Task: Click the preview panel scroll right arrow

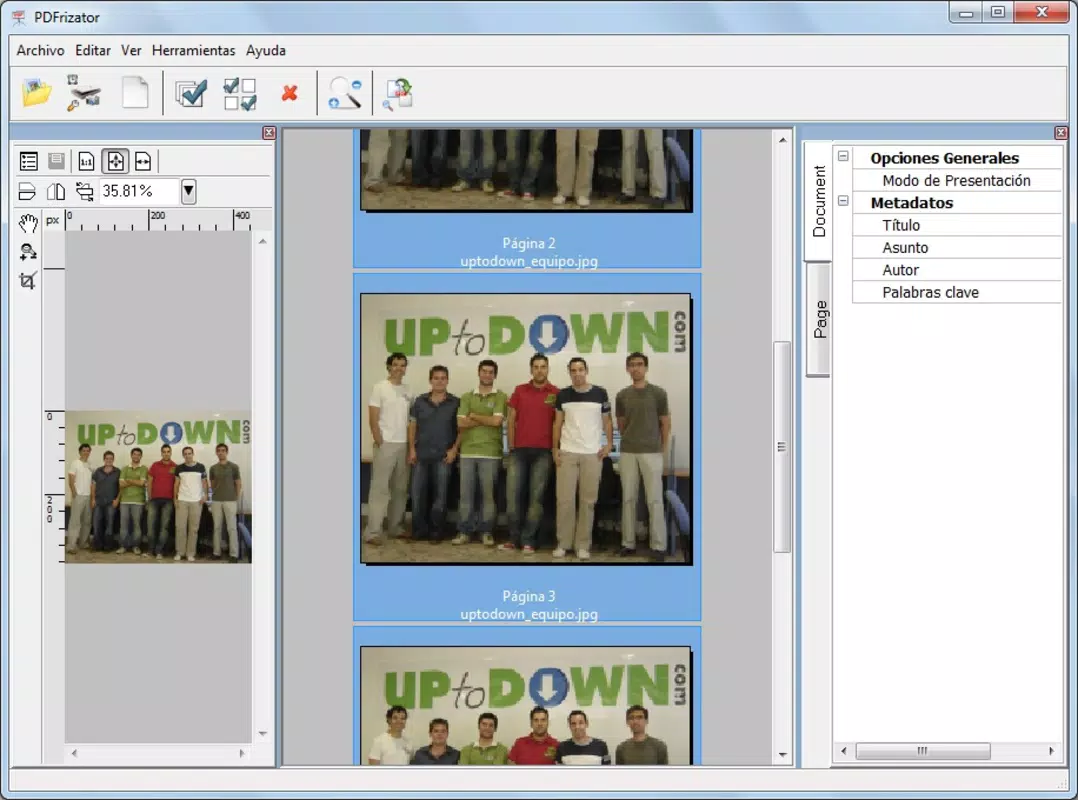Action: pos(241,753)
